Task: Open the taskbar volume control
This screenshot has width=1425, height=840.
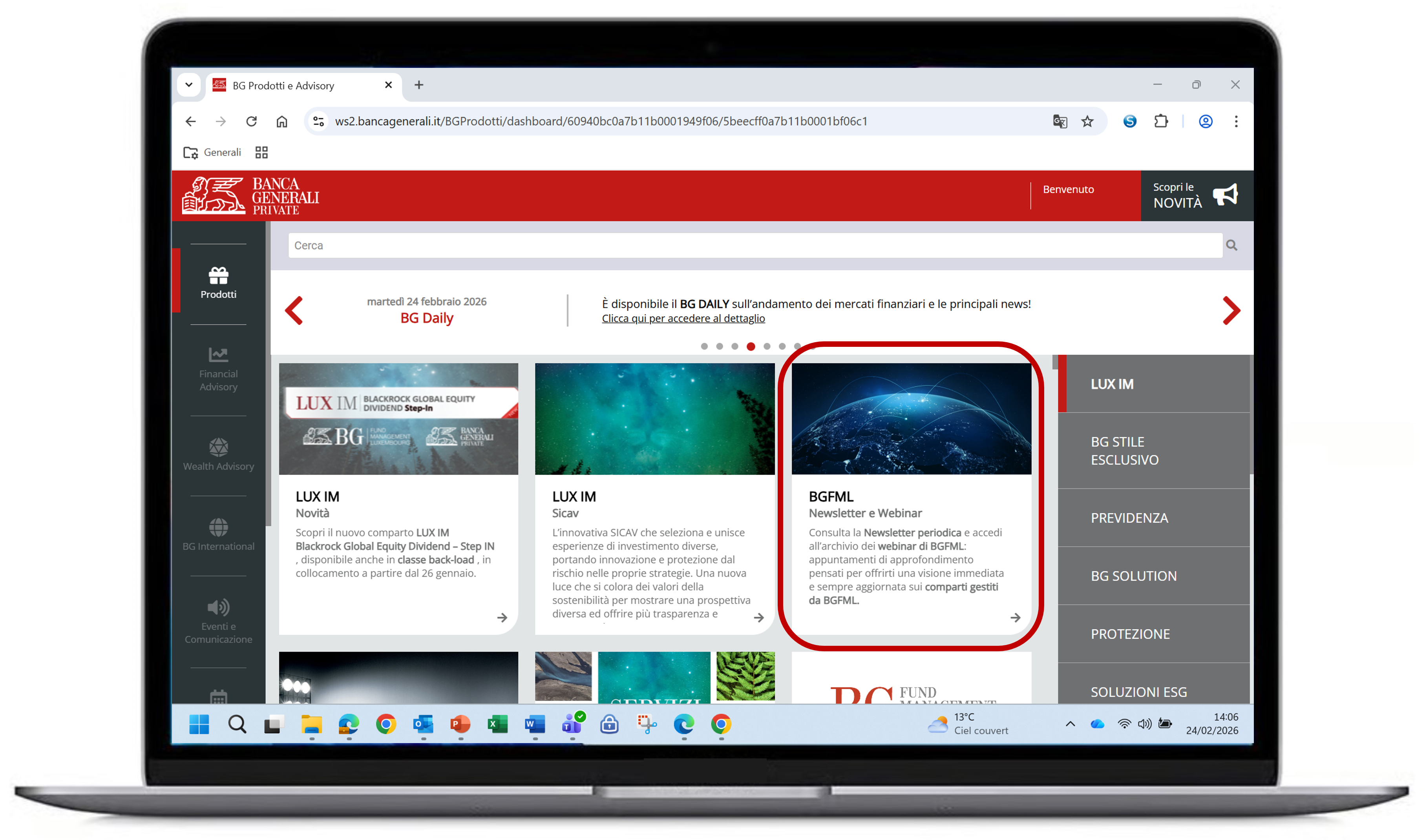Action: pos(1145,724)
